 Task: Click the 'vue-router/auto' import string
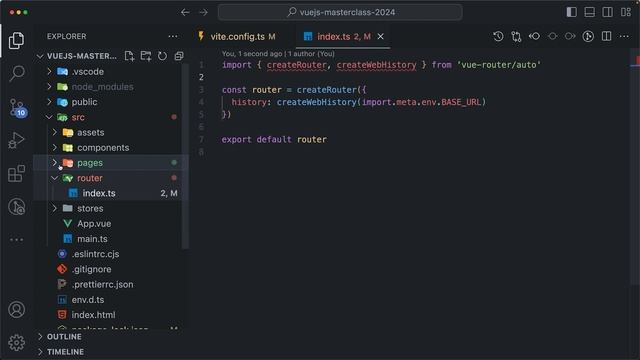click(x=499, y=65)
